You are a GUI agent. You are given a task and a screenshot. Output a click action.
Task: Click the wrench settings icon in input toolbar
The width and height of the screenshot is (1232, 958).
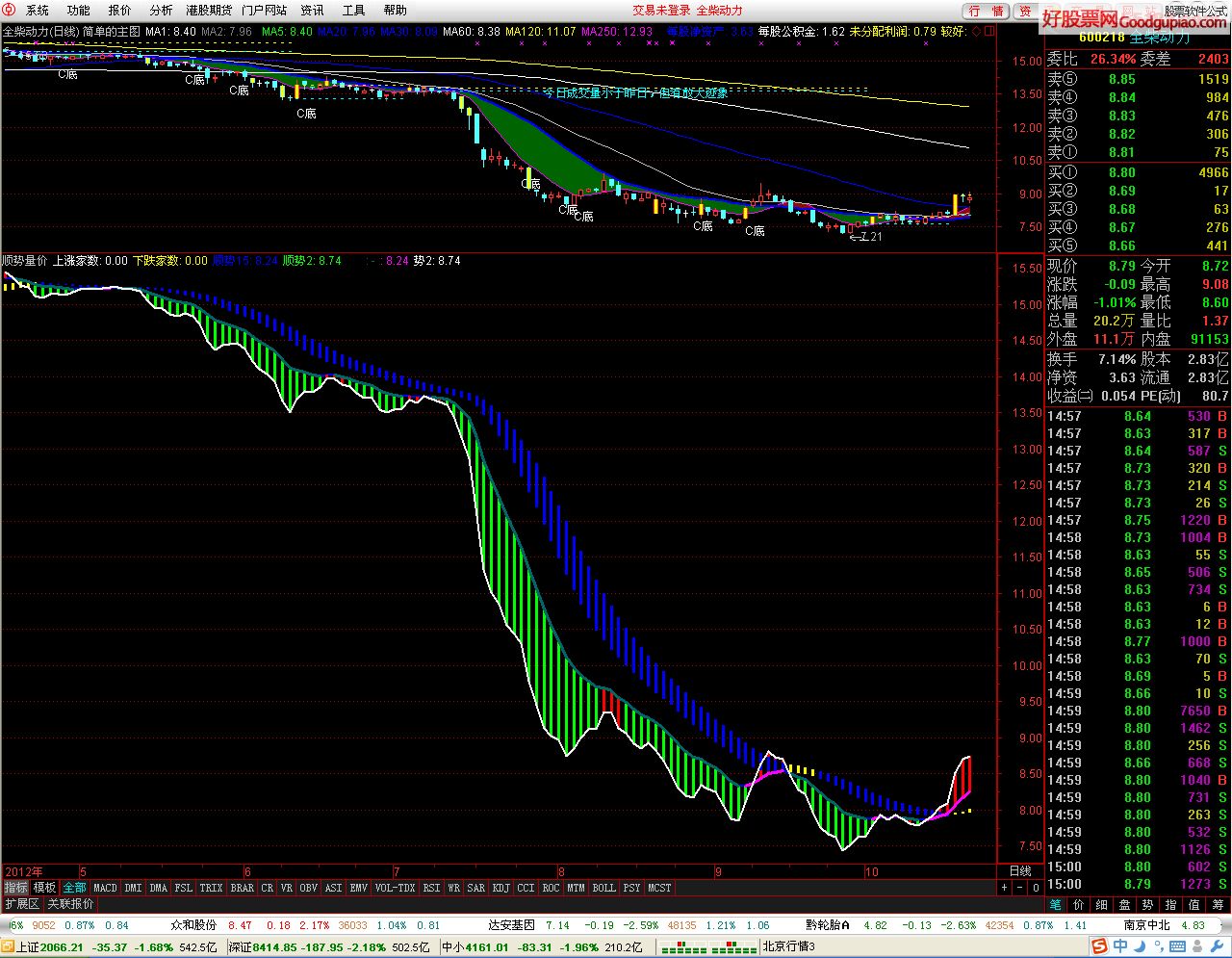coord(1217,945)
